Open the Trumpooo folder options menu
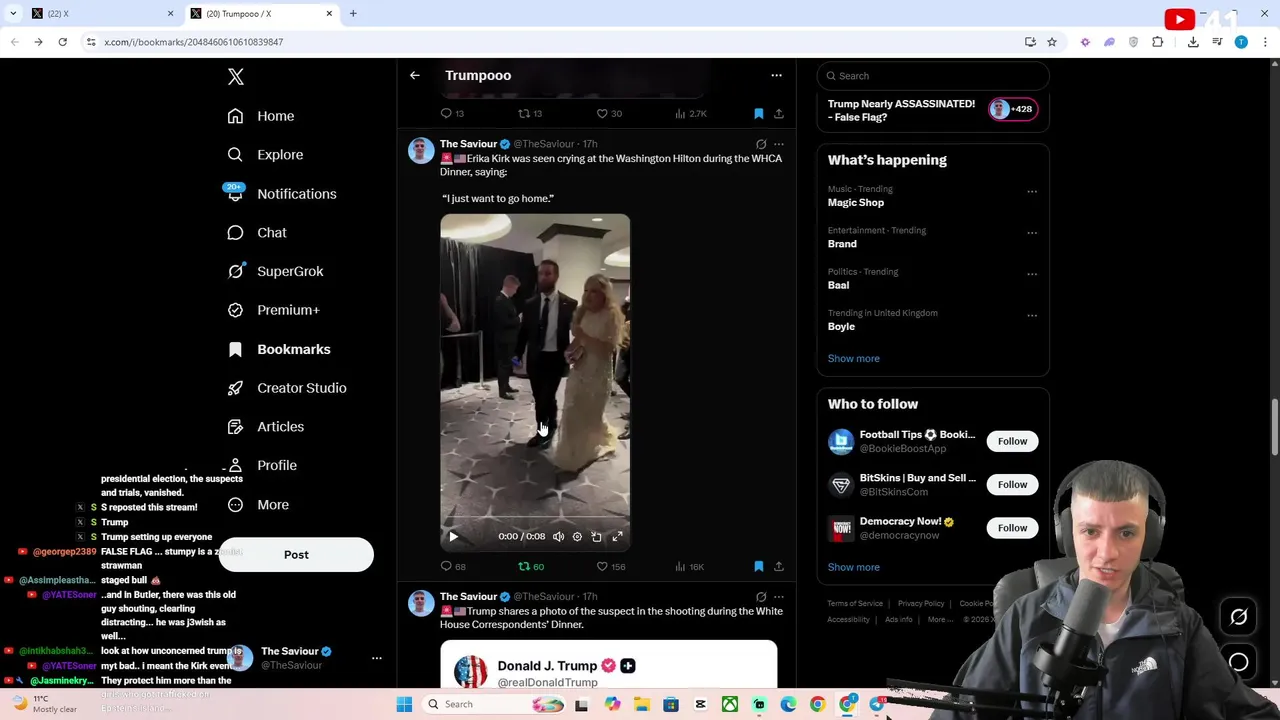This screenshot has width=1280, height=720. (x=776, y=75)
